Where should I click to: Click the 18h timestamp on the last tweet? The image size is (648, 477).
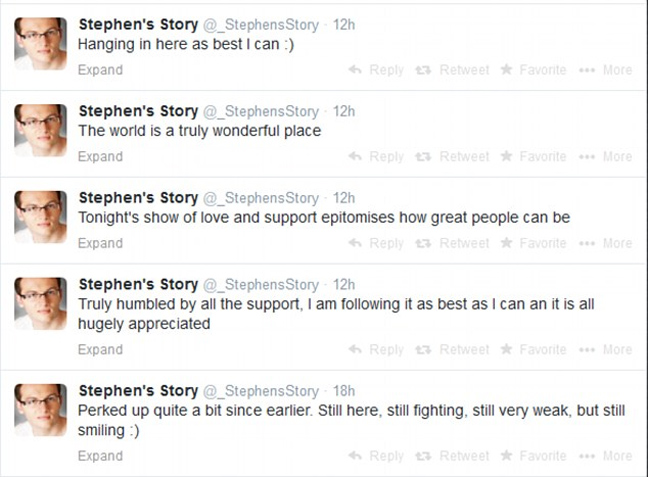point(343,391)
